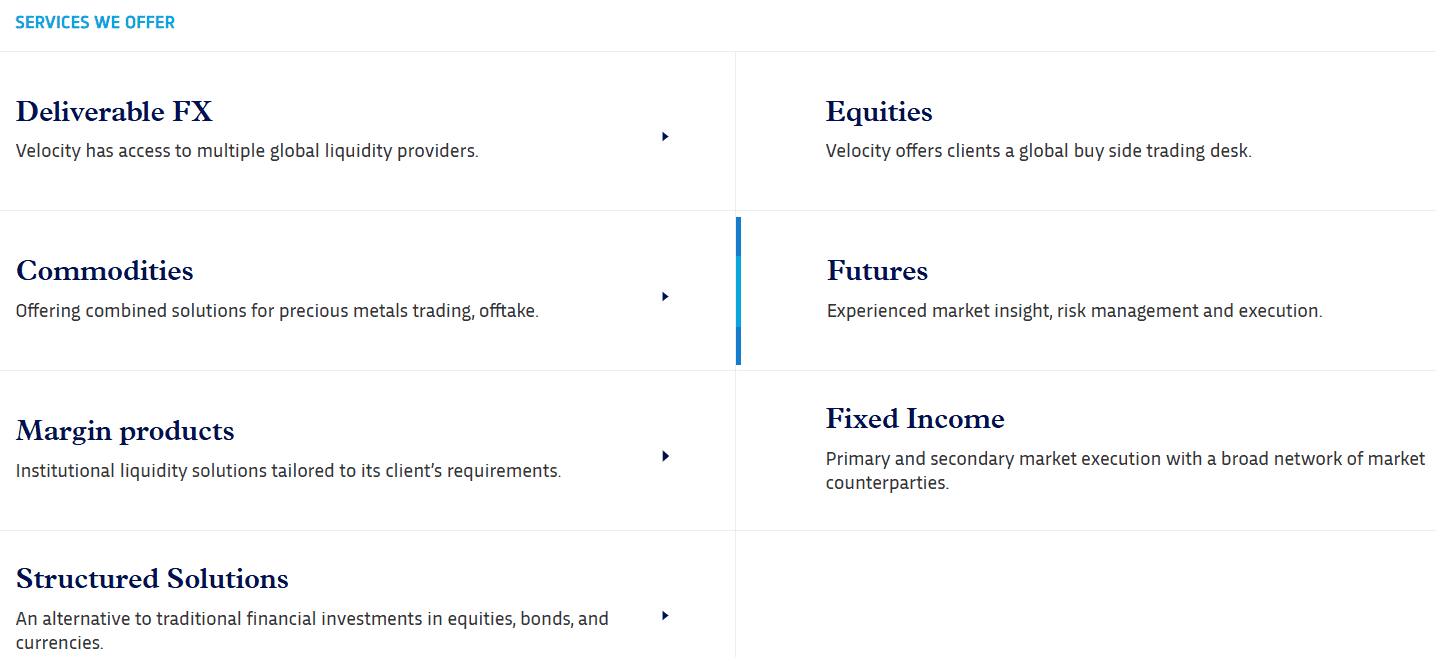Viewport: 1436px width, 657px height.
Task: Click the institutional liquidity solutions text
Action: pos(288,471)
